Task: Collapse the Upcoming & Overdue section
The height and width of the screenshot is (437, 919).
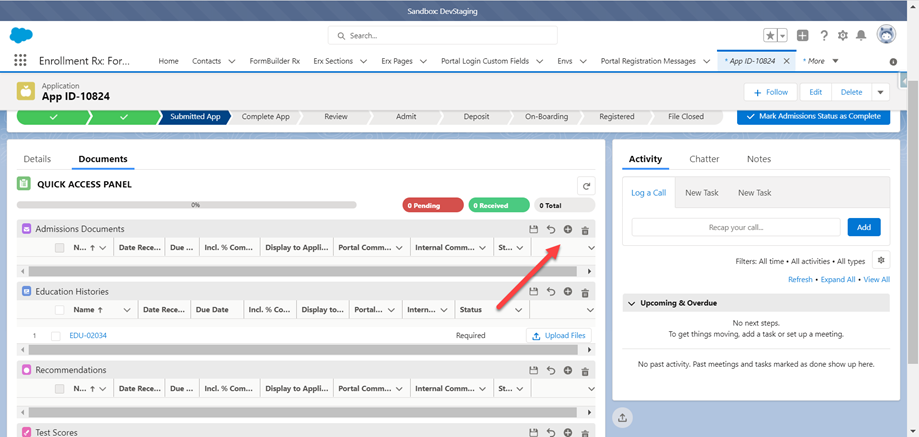Action: [630, 303]
